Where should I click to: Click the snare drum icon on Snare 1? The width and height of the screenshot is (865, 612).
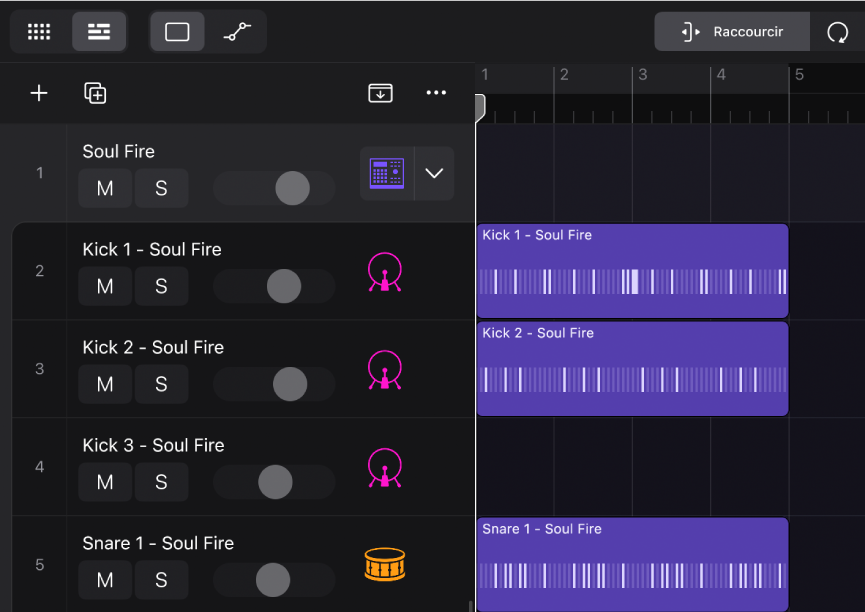(385, 564)
